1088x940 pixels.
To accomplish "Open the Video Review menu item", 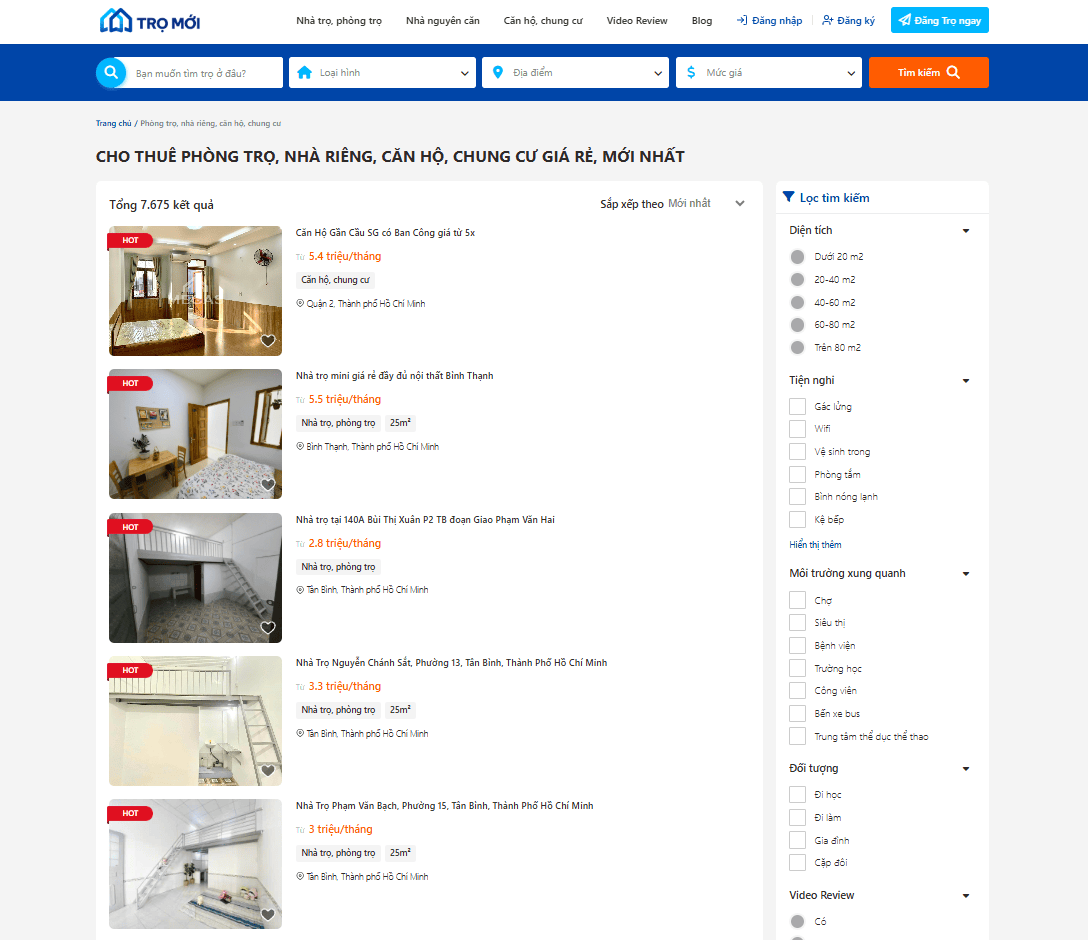I will pos(637,21).
